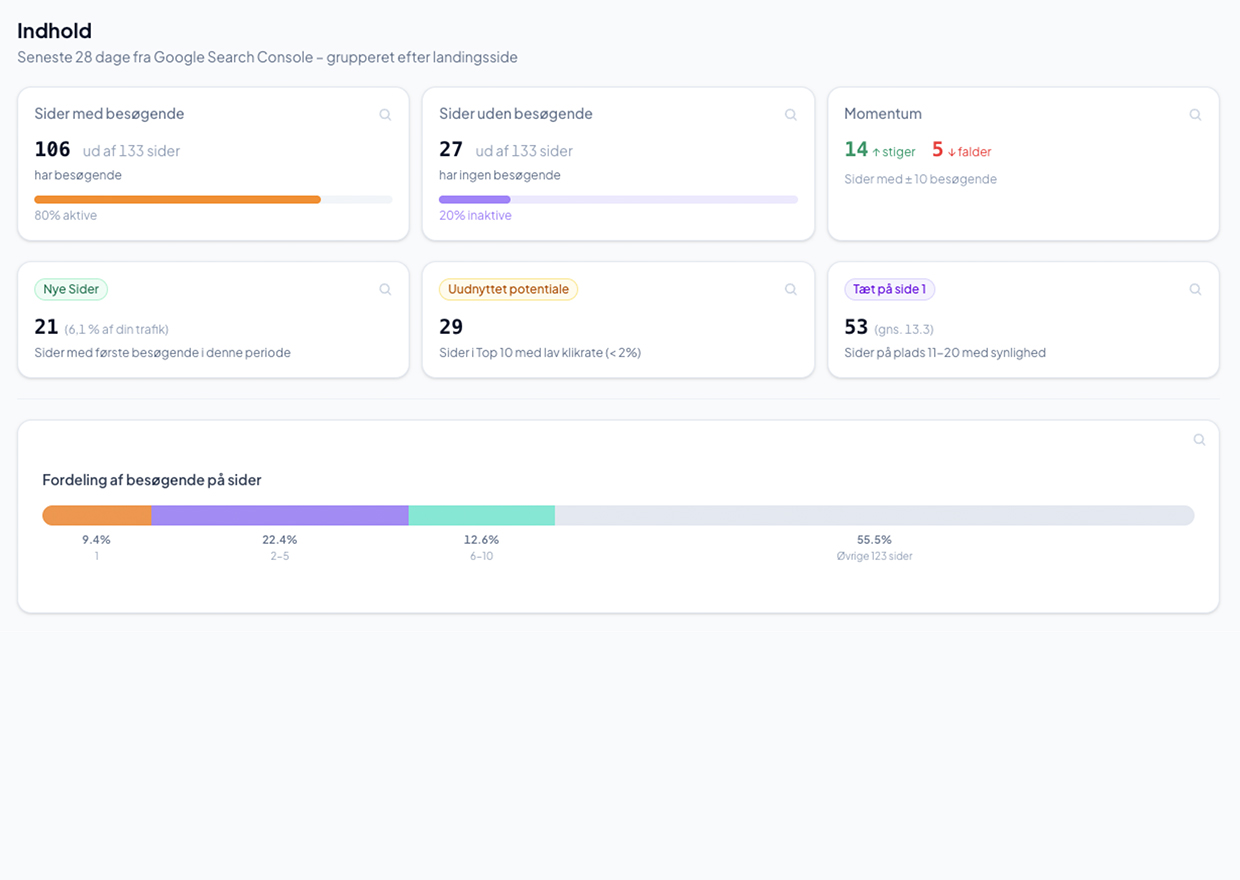Toggle the Uudnyttet potentiale badge
Viewport: 1240px width, 880px height.
click(x=508, y=289)
